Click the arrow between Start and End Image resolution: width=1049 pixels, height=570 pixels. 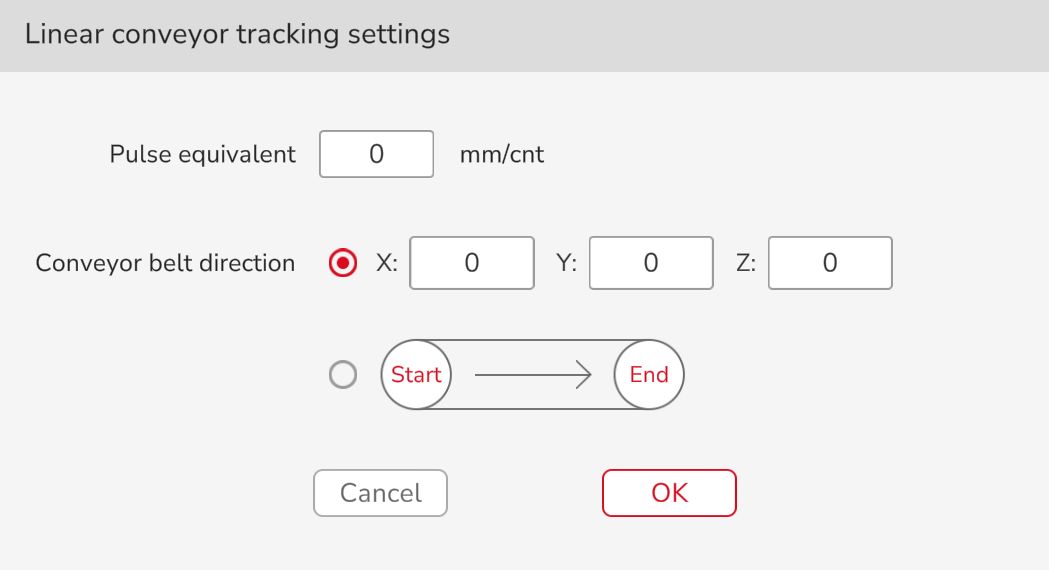click(532, 375)
